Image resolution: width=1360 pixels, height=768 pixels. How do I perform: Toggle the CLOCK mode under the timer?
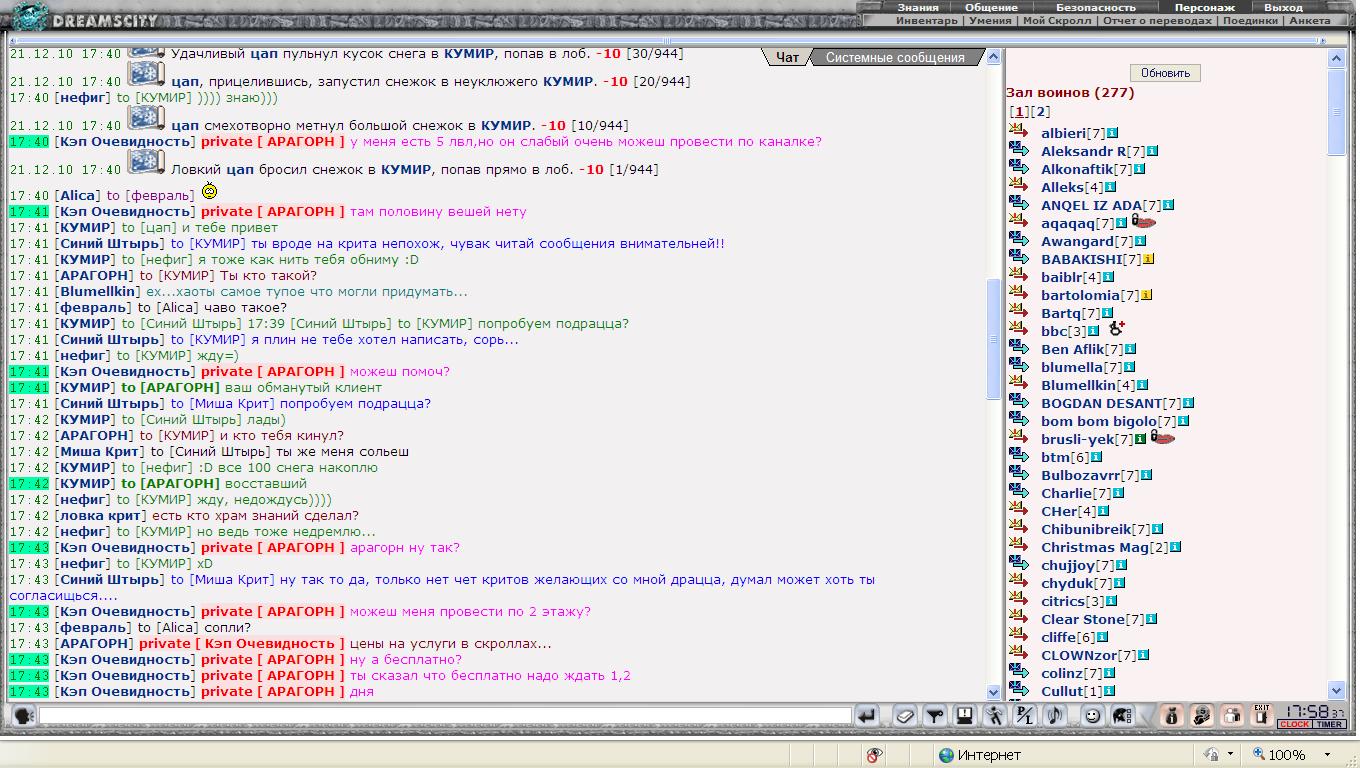pos(1294,725)
